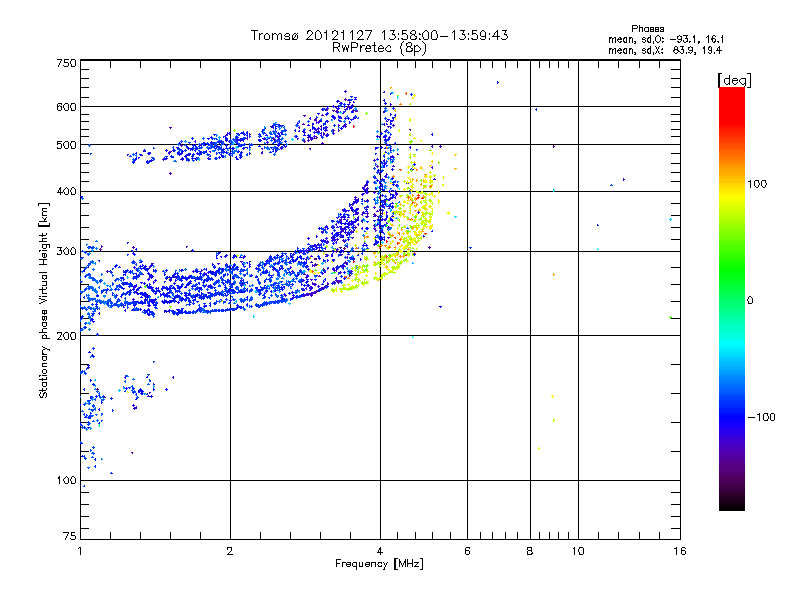Click the 'mean, sd,O: -93.1, 16.1' line
Image resolution: width=800 pixels, height=600 pixels.
(x=666, y=39)
